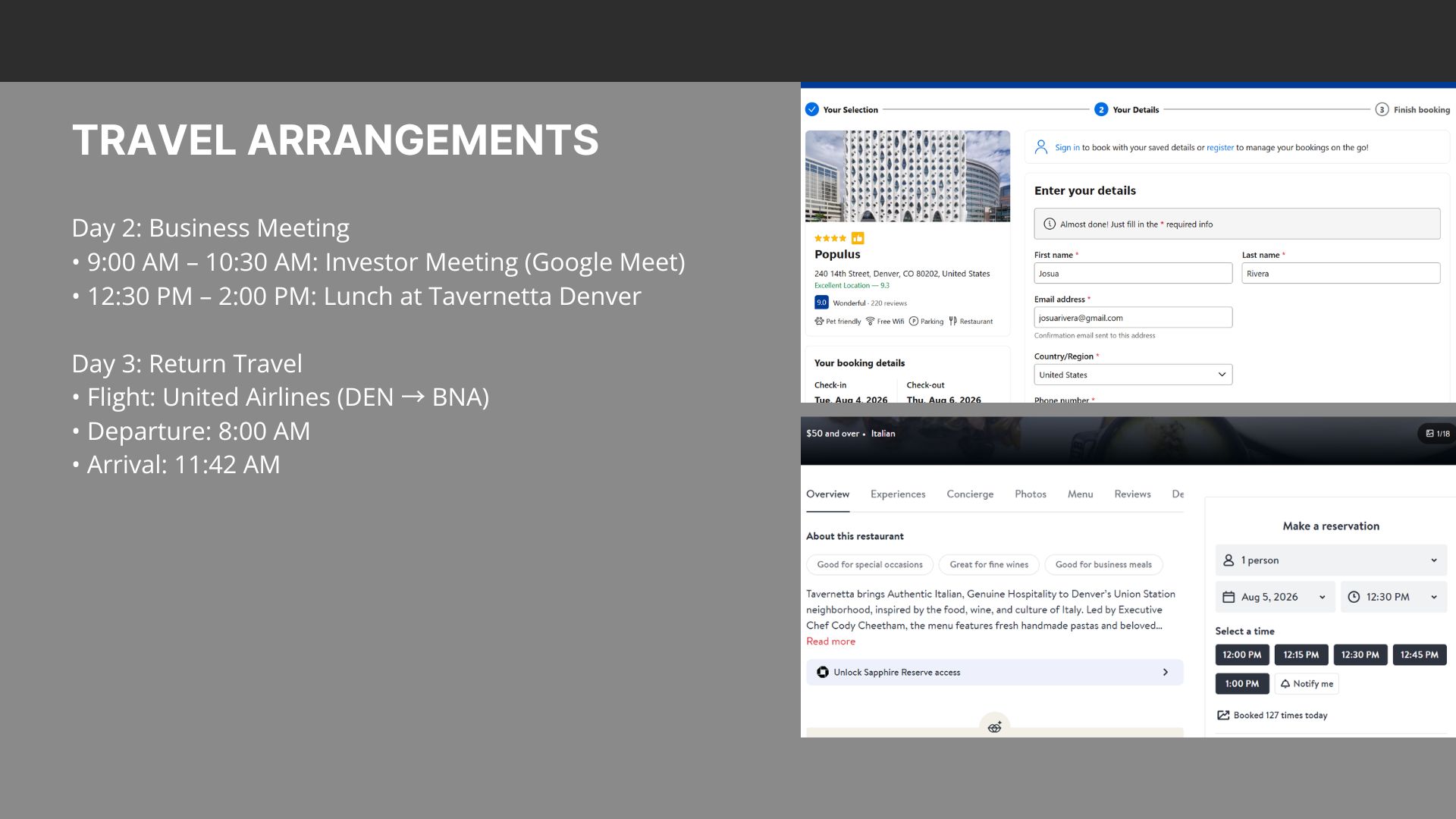
Task: Click the Pet friendly paw icon
Action: 819,321
